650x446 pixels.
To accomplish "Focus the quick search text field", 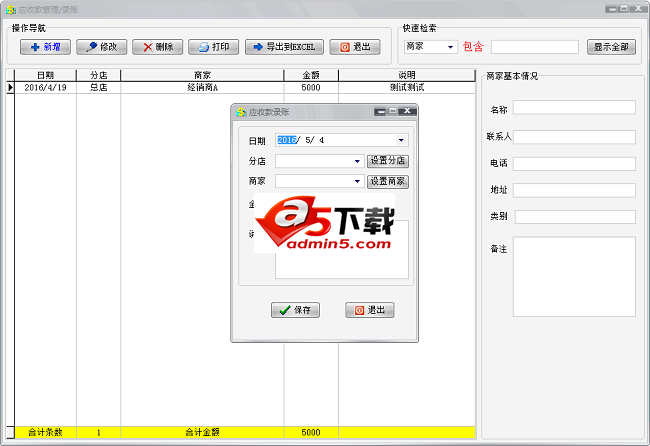I will tap(535, 47).
